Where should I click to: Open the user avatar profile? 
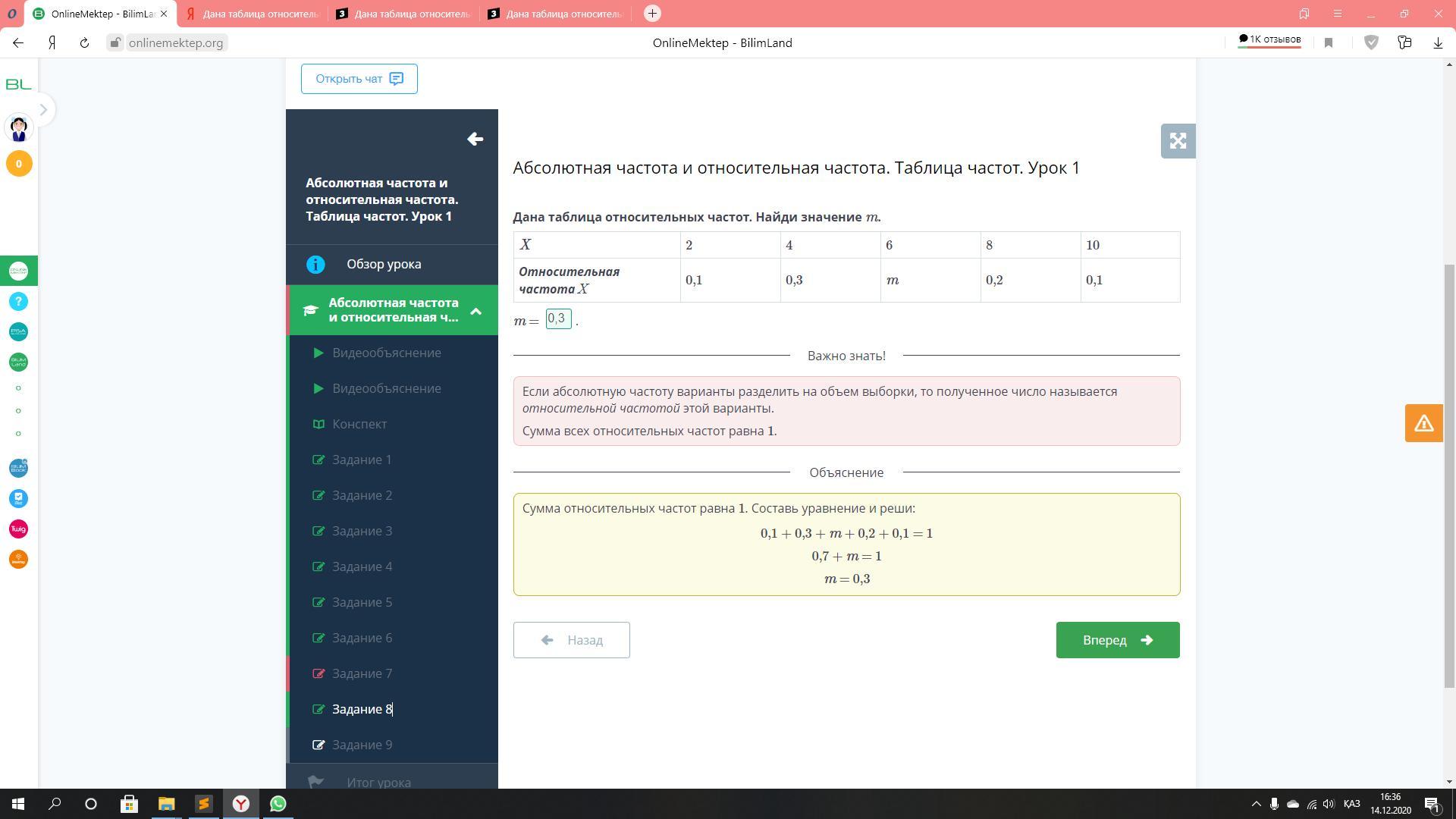click(19, 128)
